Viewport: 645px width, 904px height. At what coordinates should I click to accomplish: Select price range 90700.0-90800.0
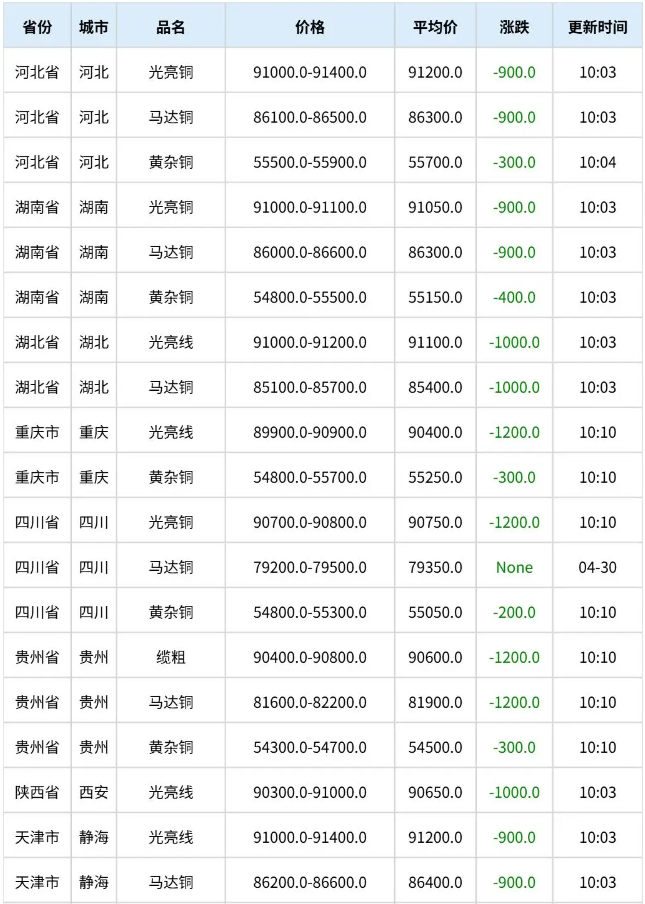point(310,522)
